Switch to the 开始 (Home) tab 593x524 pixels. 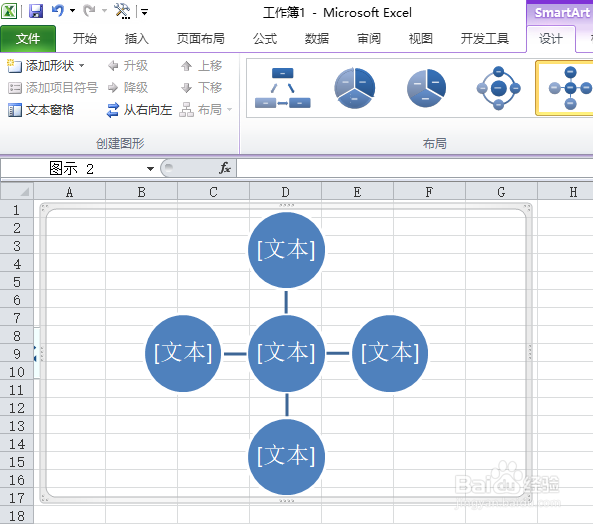click(x=85, y=39)
